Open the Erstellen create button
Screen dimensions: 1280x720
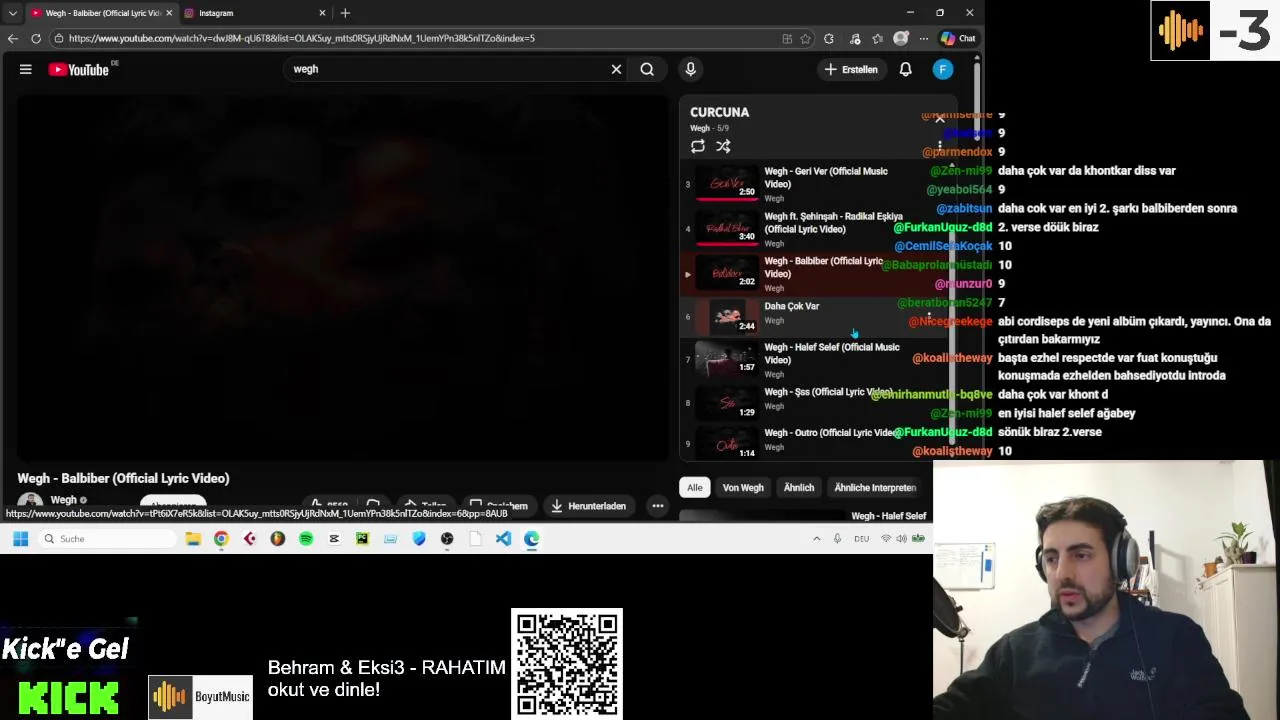[851, 69]
